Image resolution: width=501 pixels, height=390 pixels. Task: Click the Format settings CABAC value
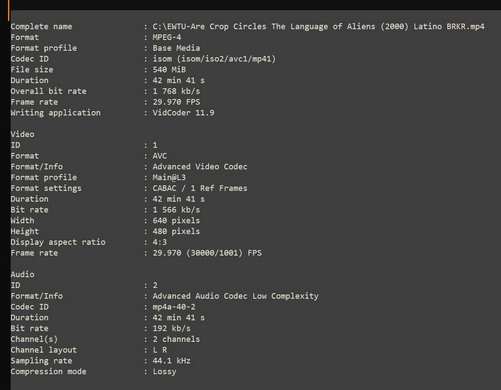200,188
